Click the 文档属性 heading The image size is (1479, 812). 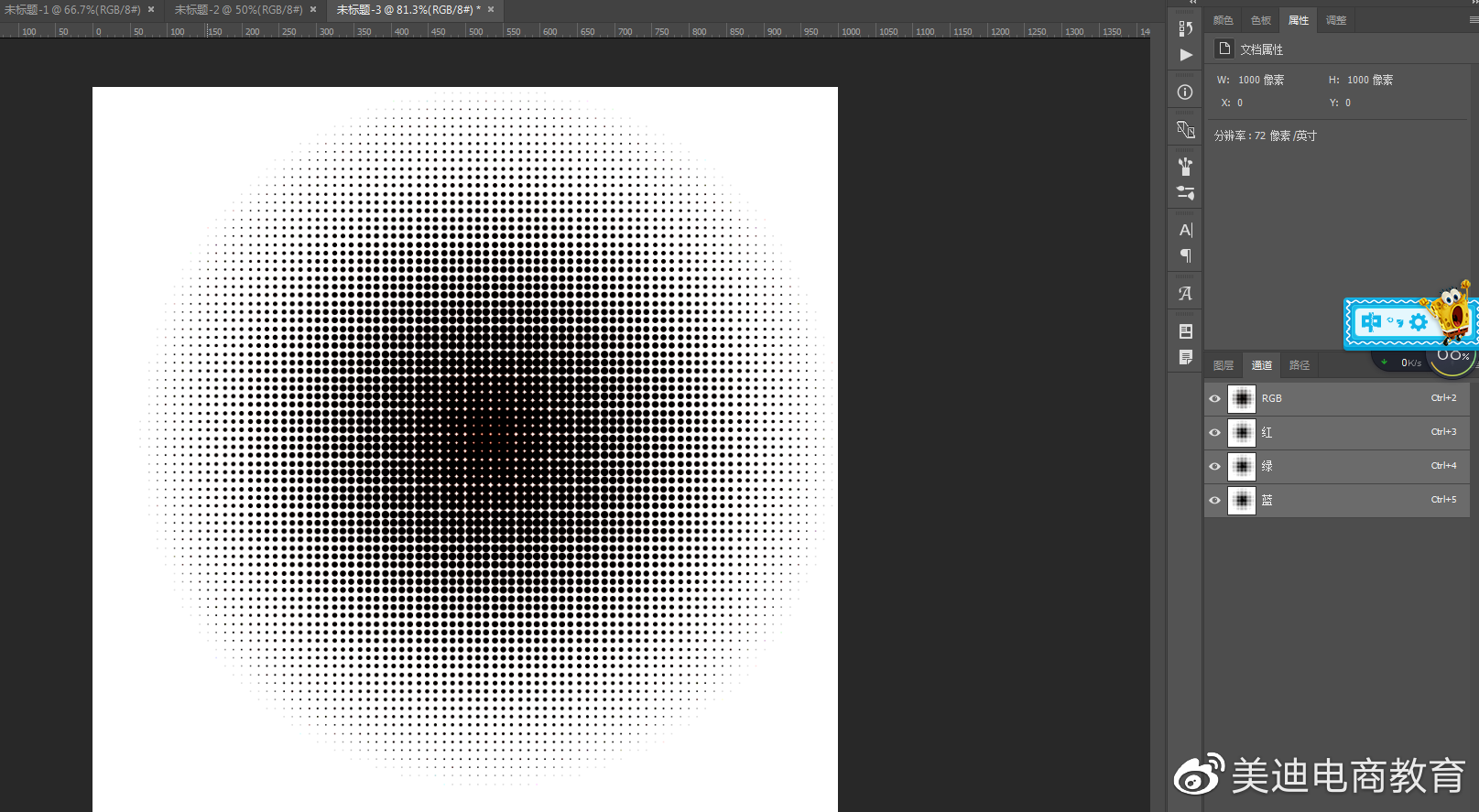[x=1261, y=49]
